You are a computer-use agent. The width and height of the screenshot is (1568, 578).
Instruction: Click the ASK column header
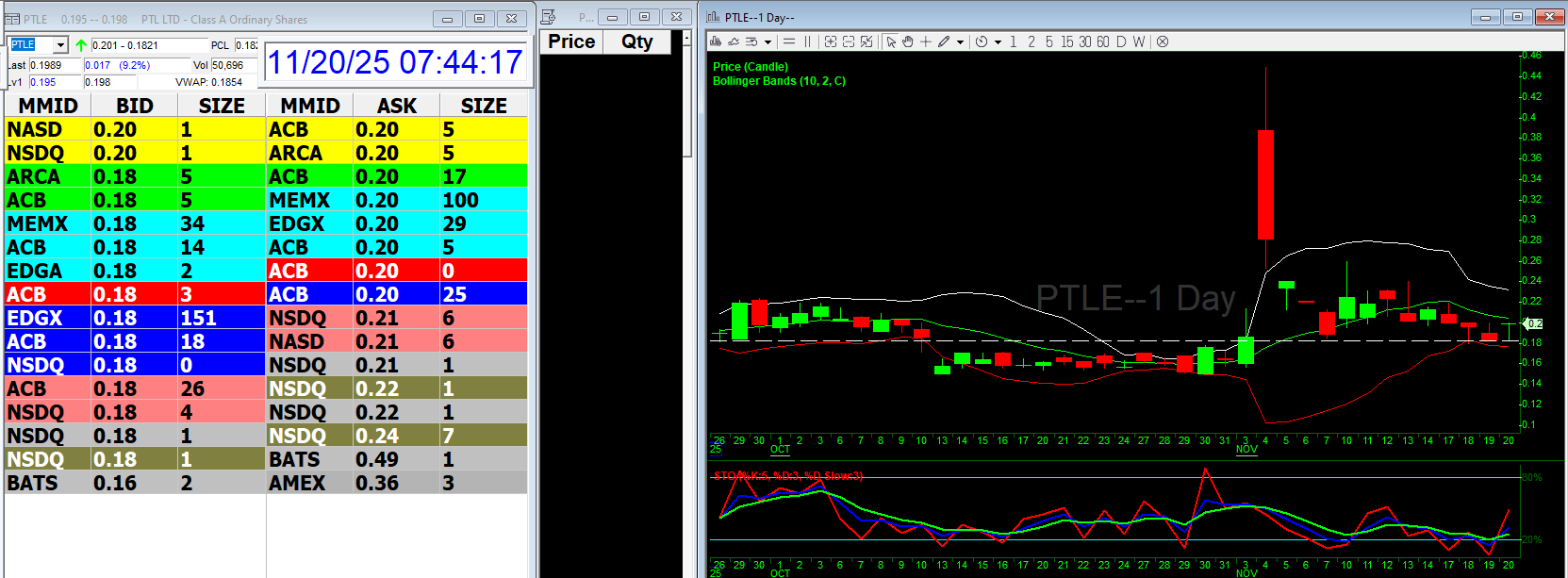(396, 106)
